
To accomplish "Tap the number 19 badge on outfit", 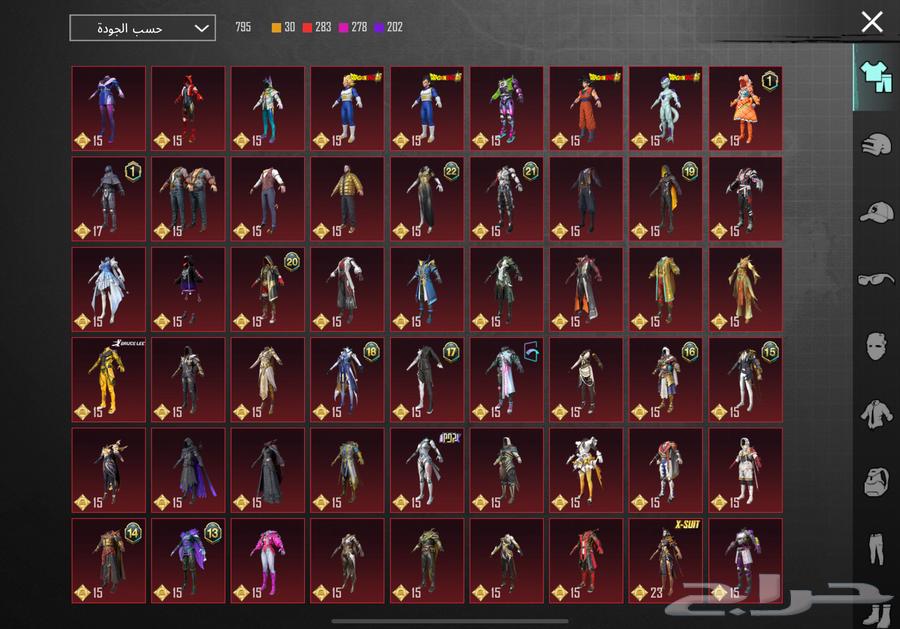I will 690,171.
